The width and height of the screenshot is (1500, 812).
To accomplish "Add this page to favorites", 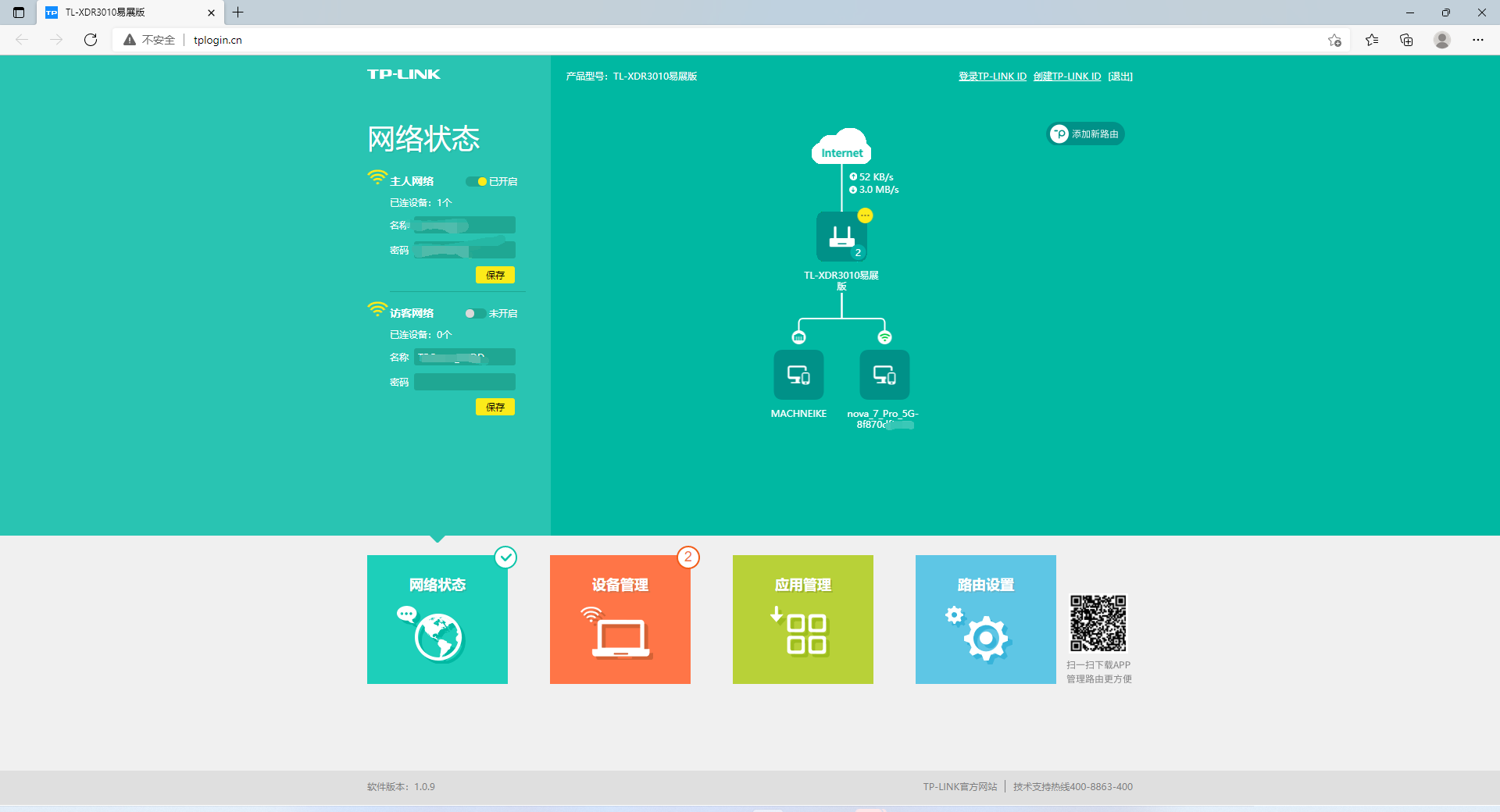I will coord(1334,40).
